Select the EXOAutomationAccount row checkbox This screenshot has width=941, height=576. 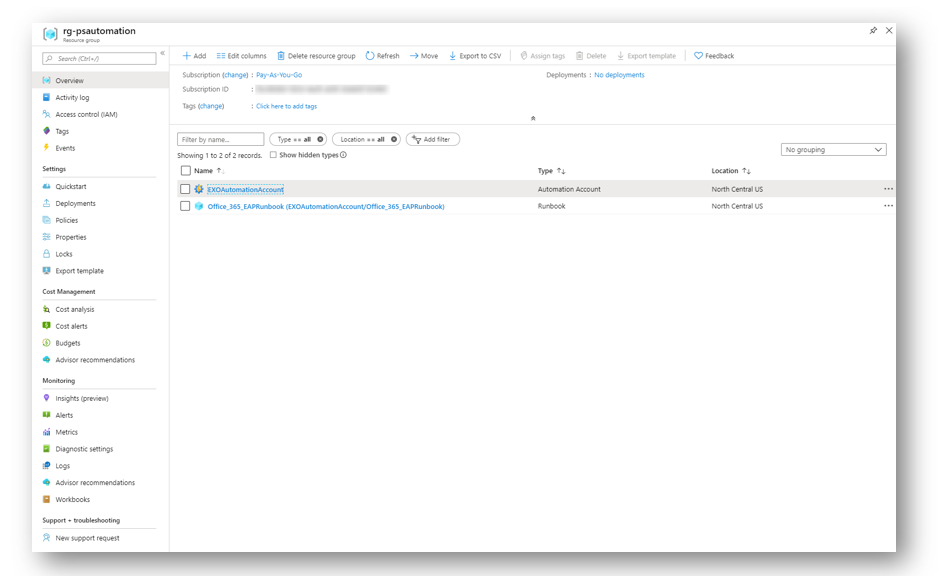(x=185, y=189)
